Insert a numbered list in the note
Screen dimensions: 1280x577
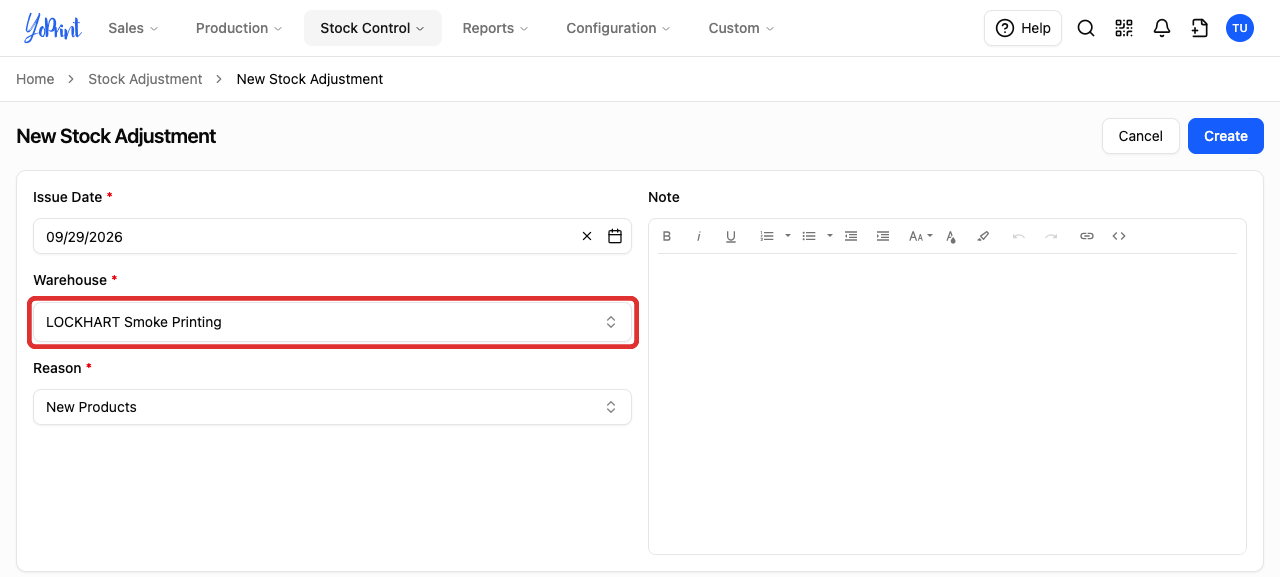coord(767,236)
